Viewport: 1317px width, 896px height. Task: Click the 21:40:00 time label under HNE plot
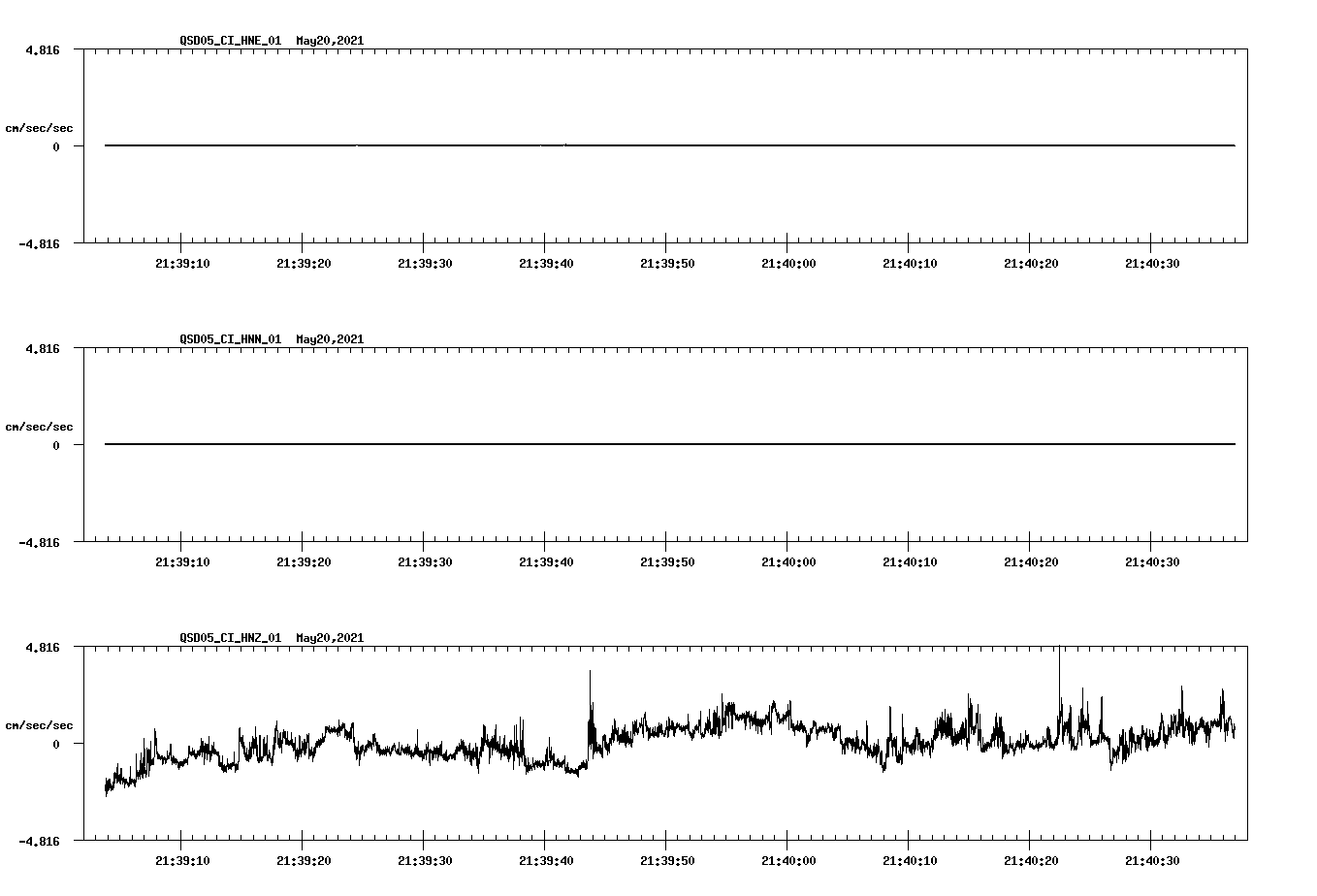pyautogui.click(x=788, y=264)
